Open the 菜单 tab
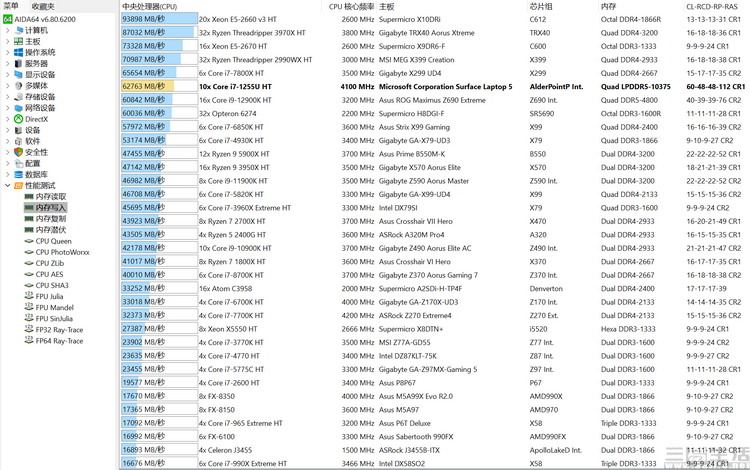Image resolution: width=750 pixels, height=470 pixels. click(11, 6)
